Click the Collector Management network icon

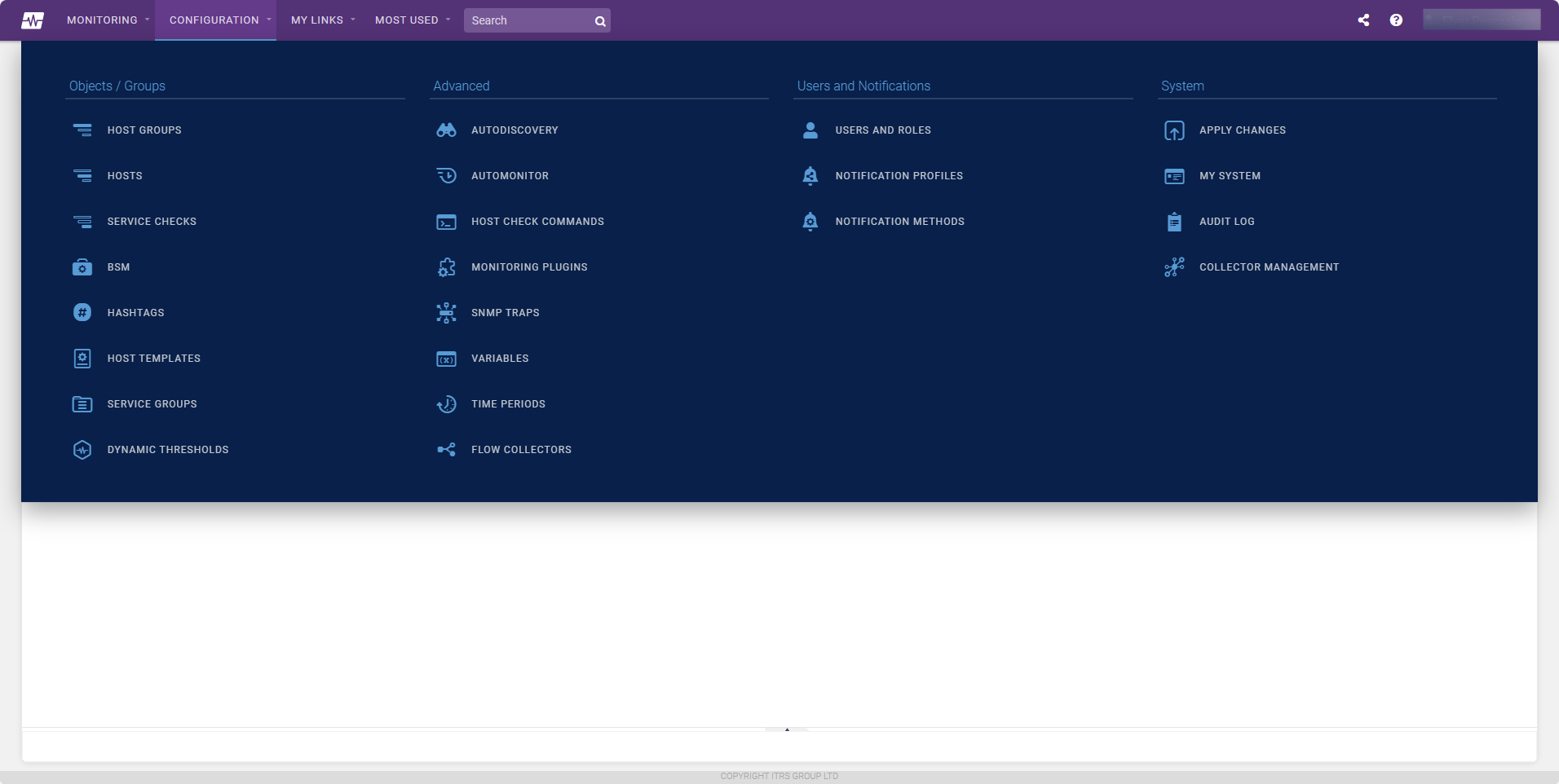[1174, 267]
